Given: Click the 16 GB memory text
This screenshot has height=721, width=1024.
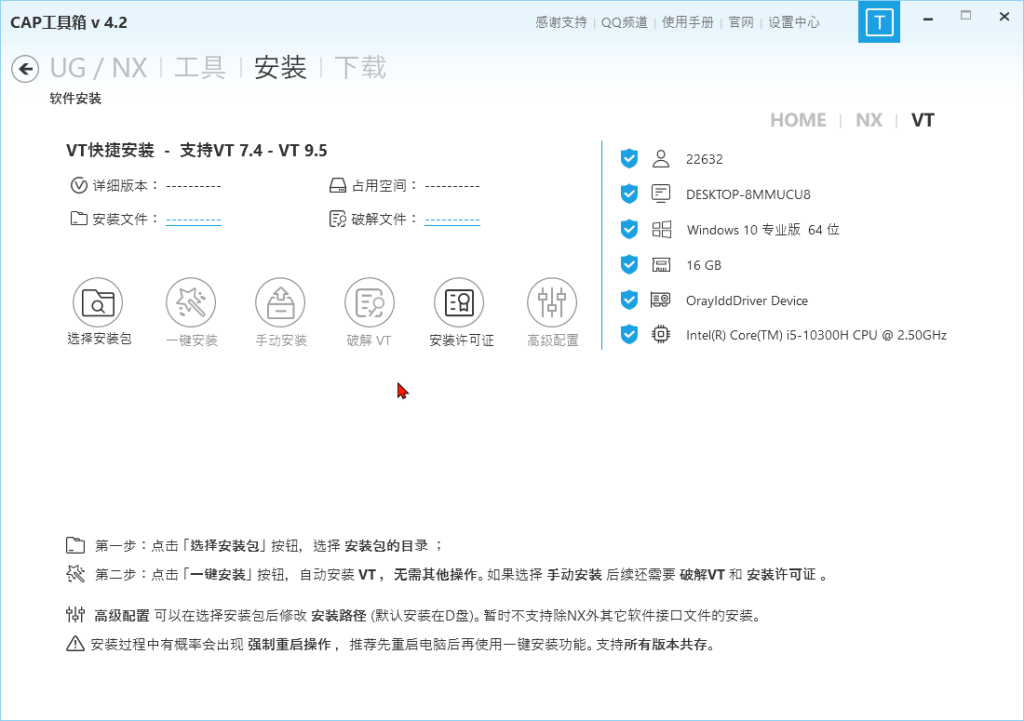Looking at the screenshot, I should [703, 265].
